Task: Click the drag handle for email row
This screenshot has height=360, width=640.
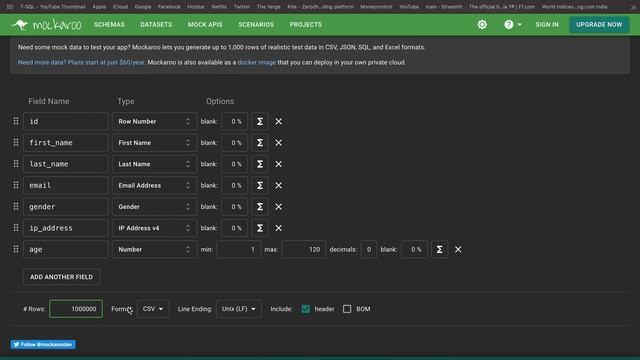Action: point(16,185)
